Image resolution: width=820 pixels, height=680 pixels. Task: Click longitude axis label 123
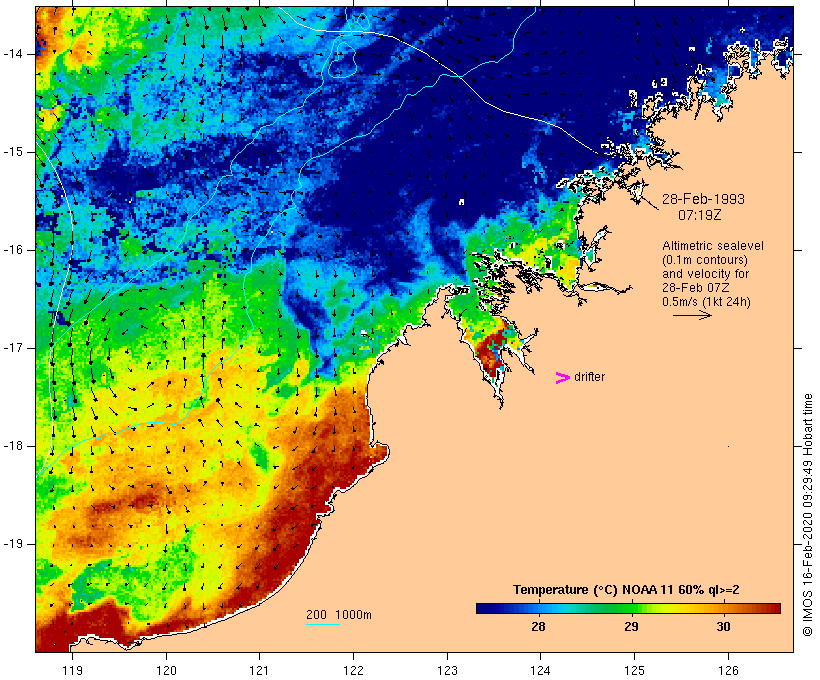pos(447,670)
